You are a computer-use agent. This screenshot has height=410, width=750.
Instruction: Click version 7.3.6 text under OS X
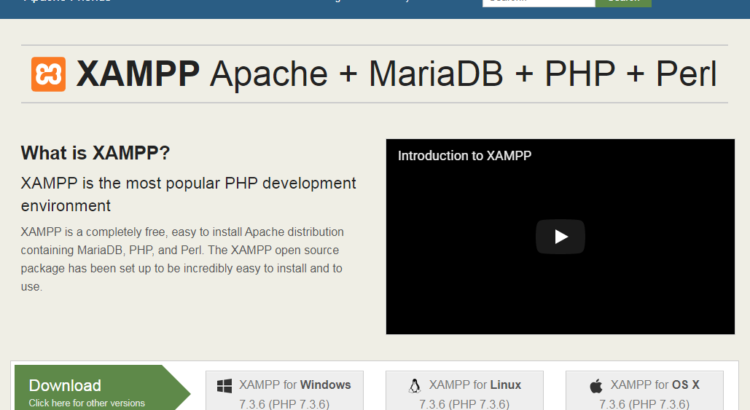(x=644, y=404)
